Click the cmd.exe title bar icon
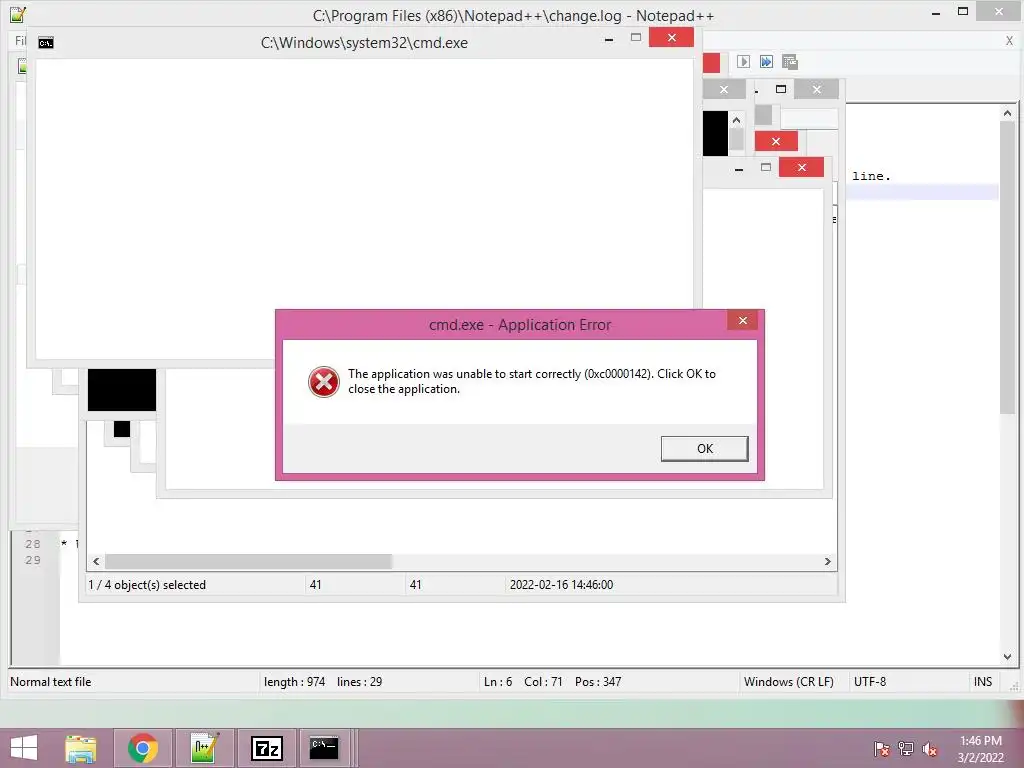The height and width of the screenshot is (768, 1024). click(46, 43)
